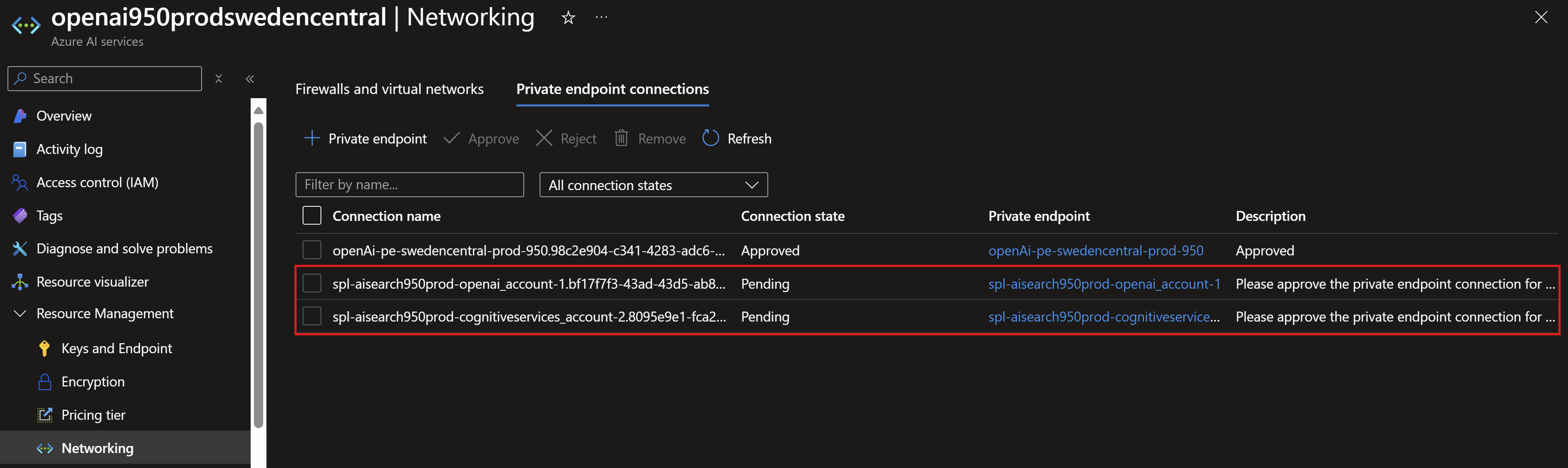Screen dimensions: 1568x468
Task: Check the openAi-pe-swedencentral-prod-950 row checkbox
Action: [312, 250]
